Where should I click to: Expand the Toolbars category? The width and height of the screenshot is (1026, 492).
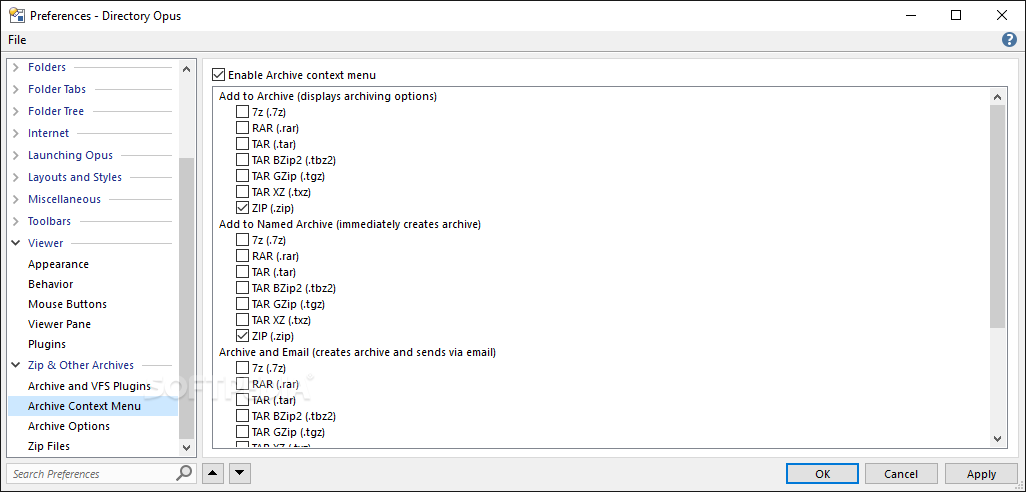[x=16, y=221]
